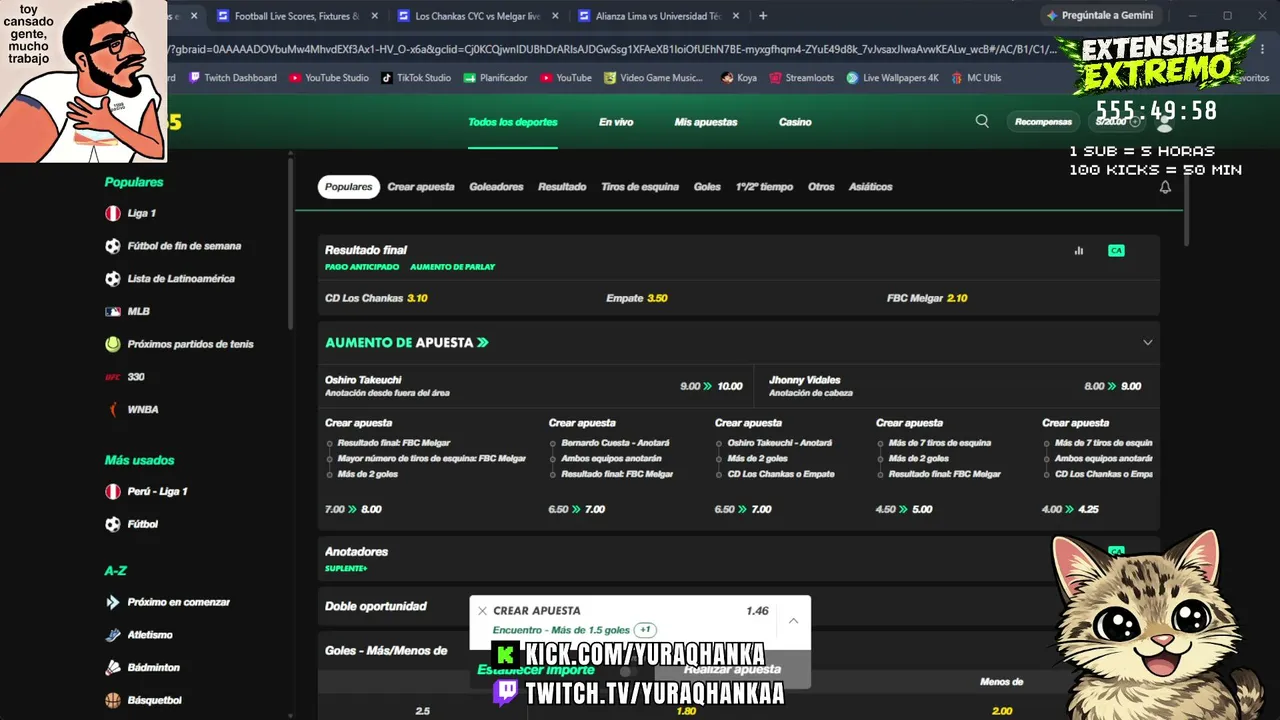The width and height of the screenshot is (1280, 720).
Task: Open the YouTube Studio bookmark
Action: [x=329, y=78]
